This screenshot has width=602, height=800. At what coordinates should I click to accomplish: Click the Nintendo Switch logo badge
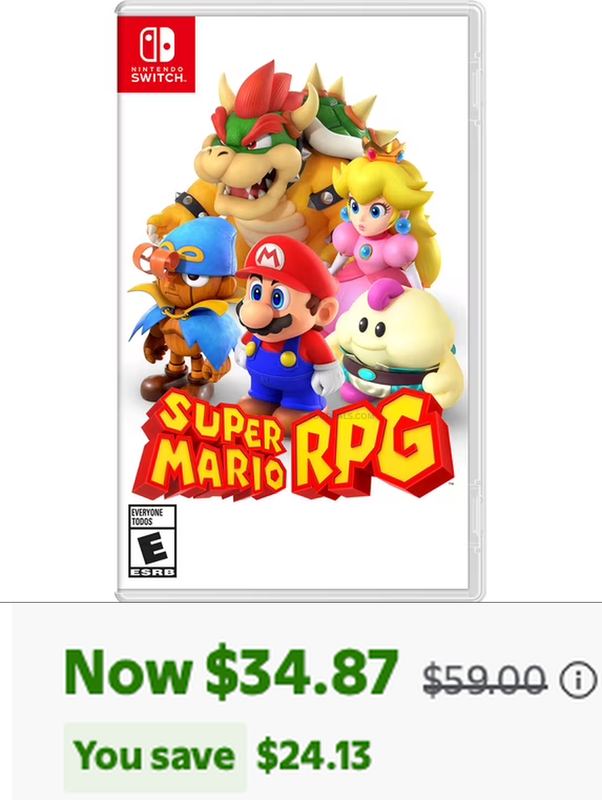click(x=156, y=54)
